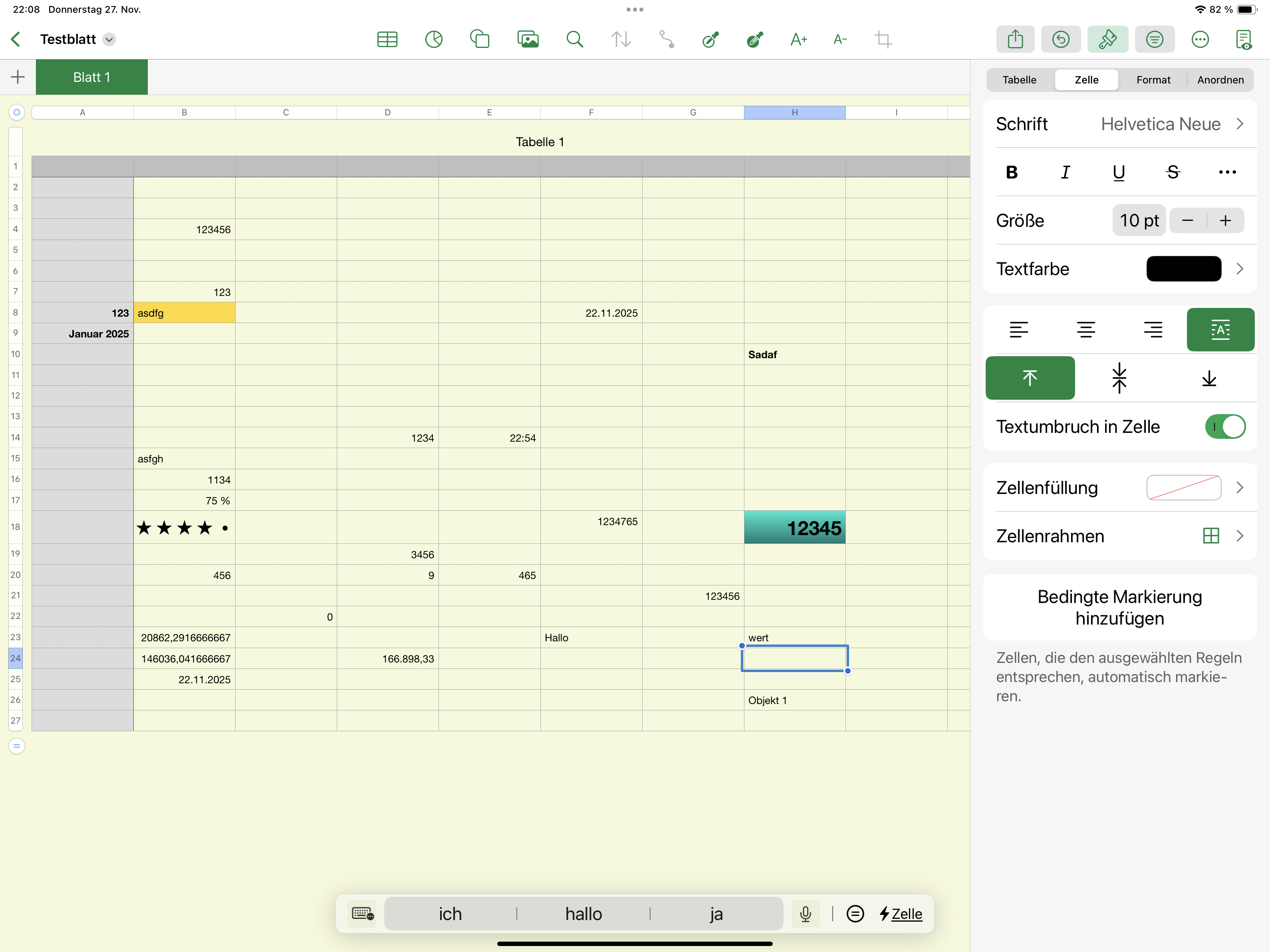The height and width of the screenshot is (952, 1270).
Task: Expand Zellenrahmen options
Action: coord(1240,536)
